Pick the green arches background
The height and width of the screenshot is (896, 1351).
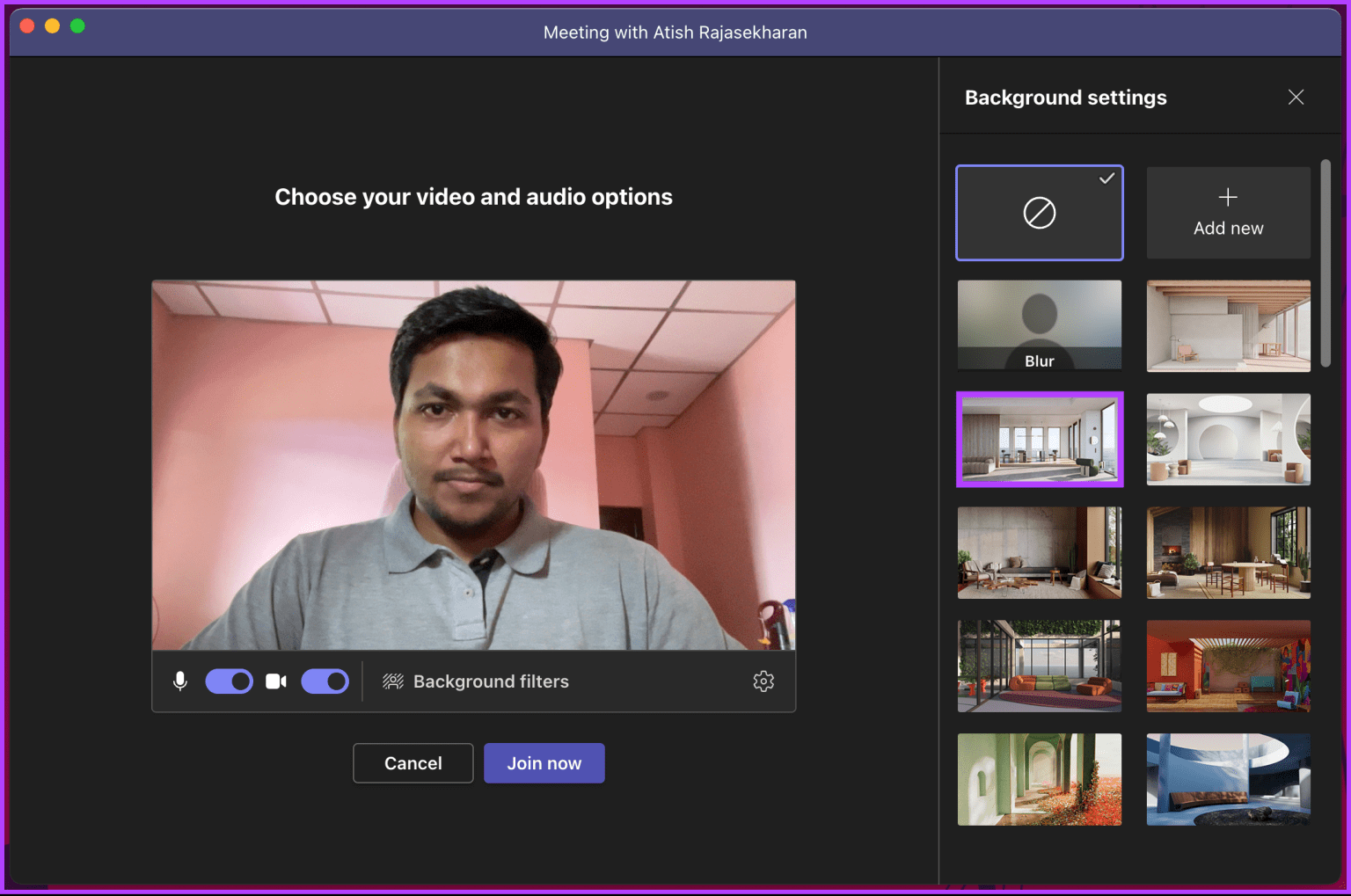pyautogui.click(x=1040, y=779)
